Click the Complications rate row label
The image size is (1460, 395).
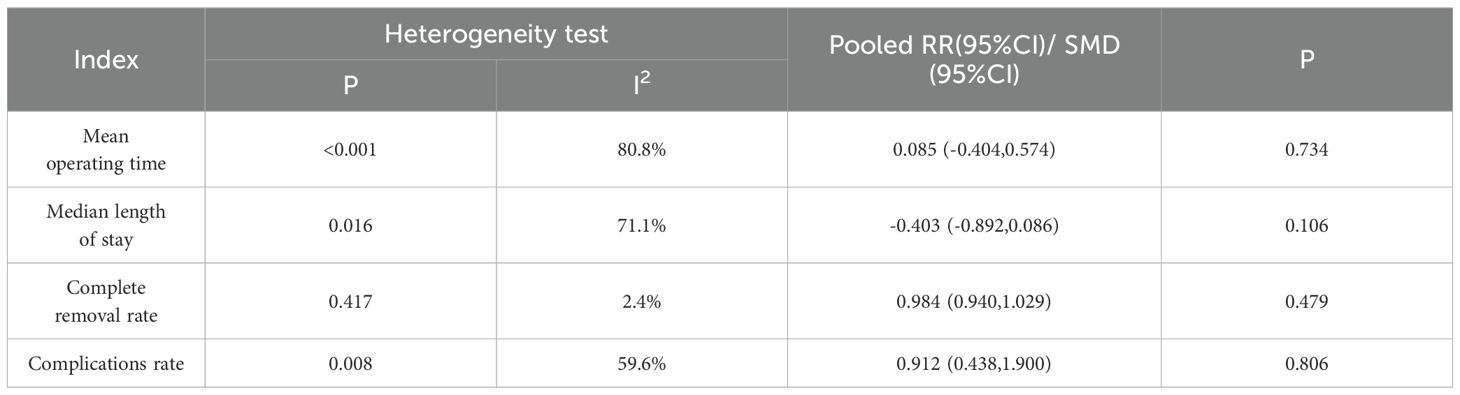pyautogui.click(x=106, y=365)
